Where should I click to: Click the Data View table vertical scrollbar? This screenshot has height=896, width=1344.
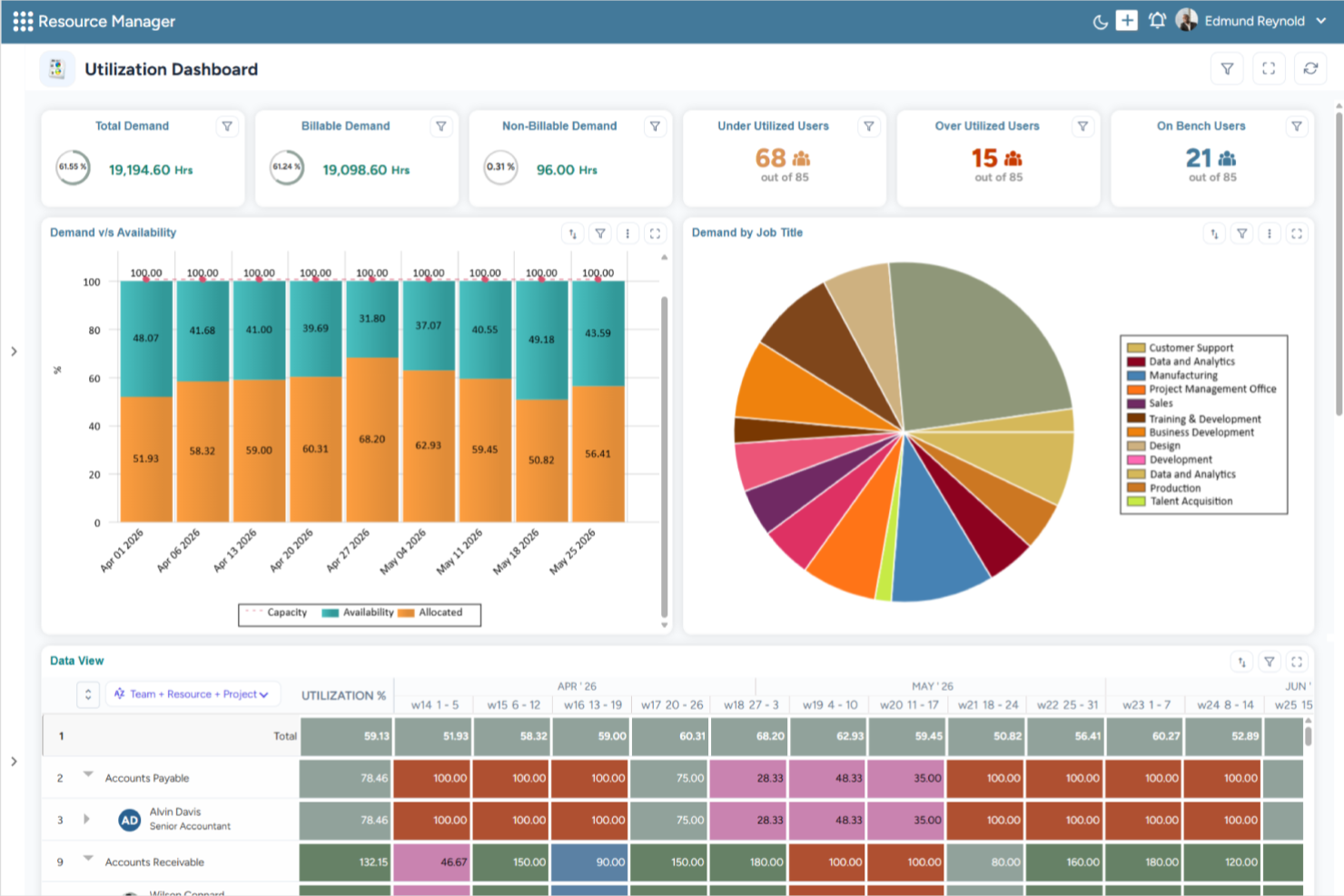[1309, 734]
